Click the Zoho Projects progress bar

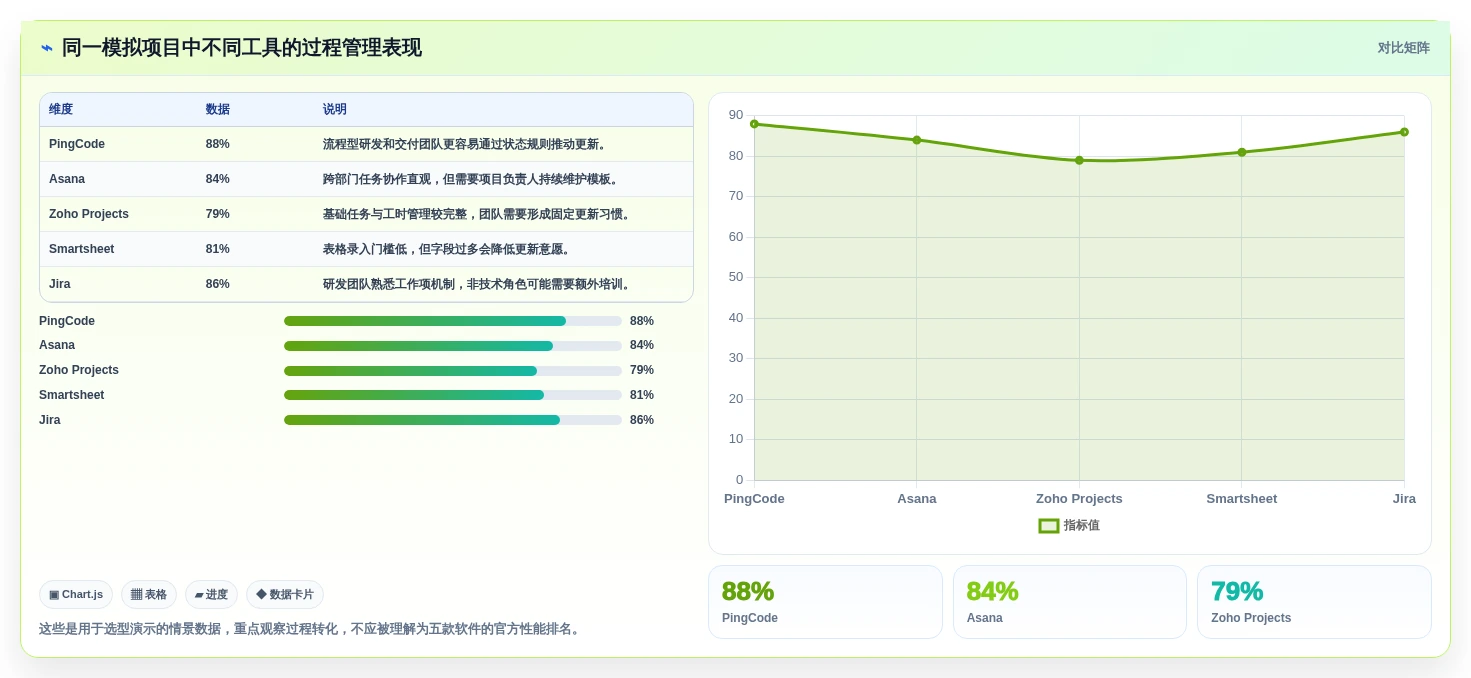tap(453, 371)
